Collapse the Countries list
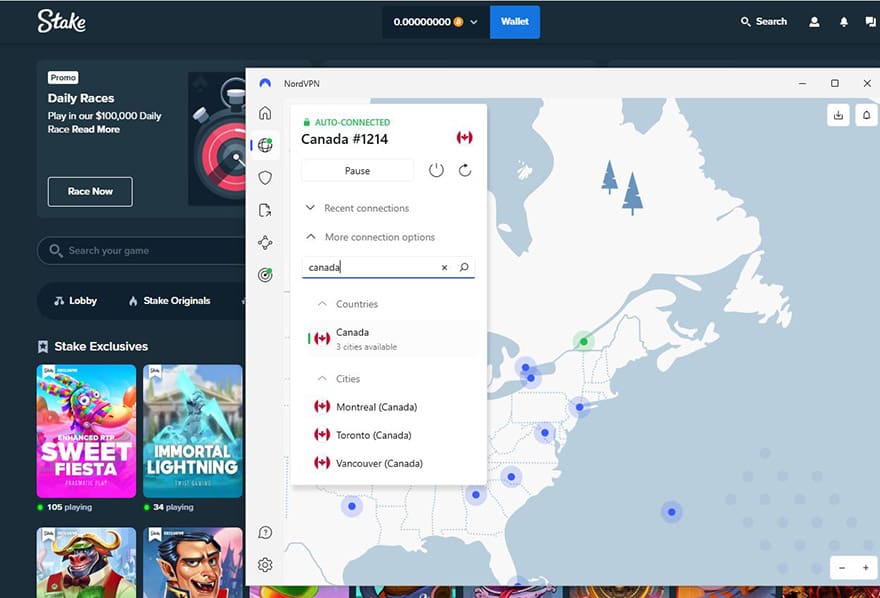This screenshot has width=880, height=598. (322, 303)
